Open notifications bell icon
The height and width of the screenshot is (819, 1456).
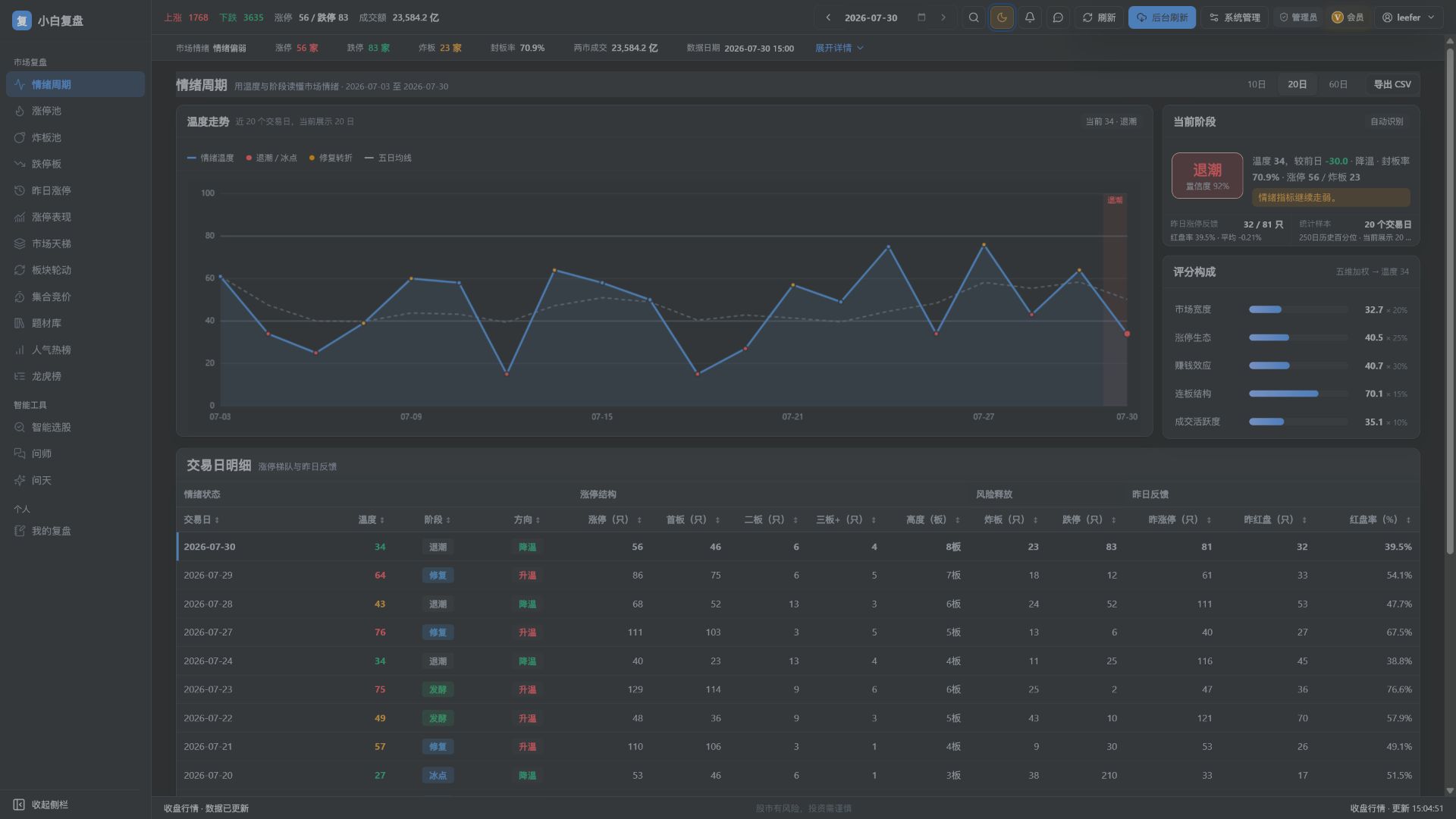tap(1030, 17)
